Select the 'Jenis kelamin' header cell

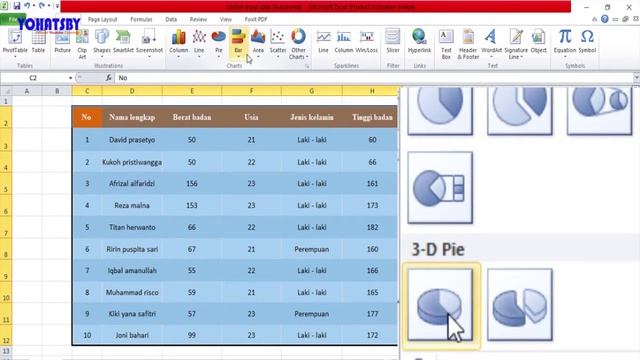(x=312, y=117)
